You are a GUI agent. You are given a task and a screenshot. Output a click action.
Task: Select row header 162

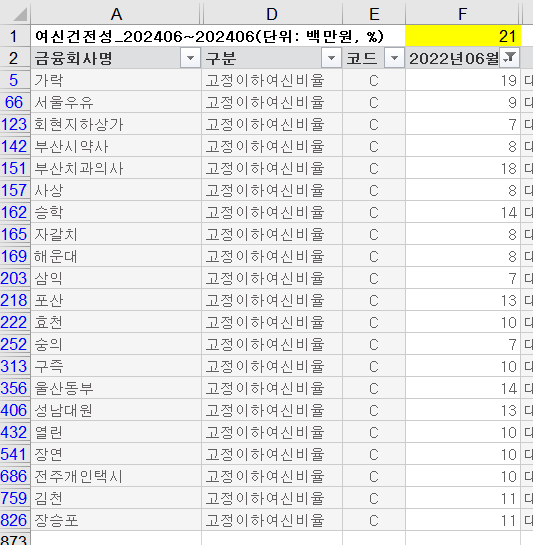tap(15, 212)
